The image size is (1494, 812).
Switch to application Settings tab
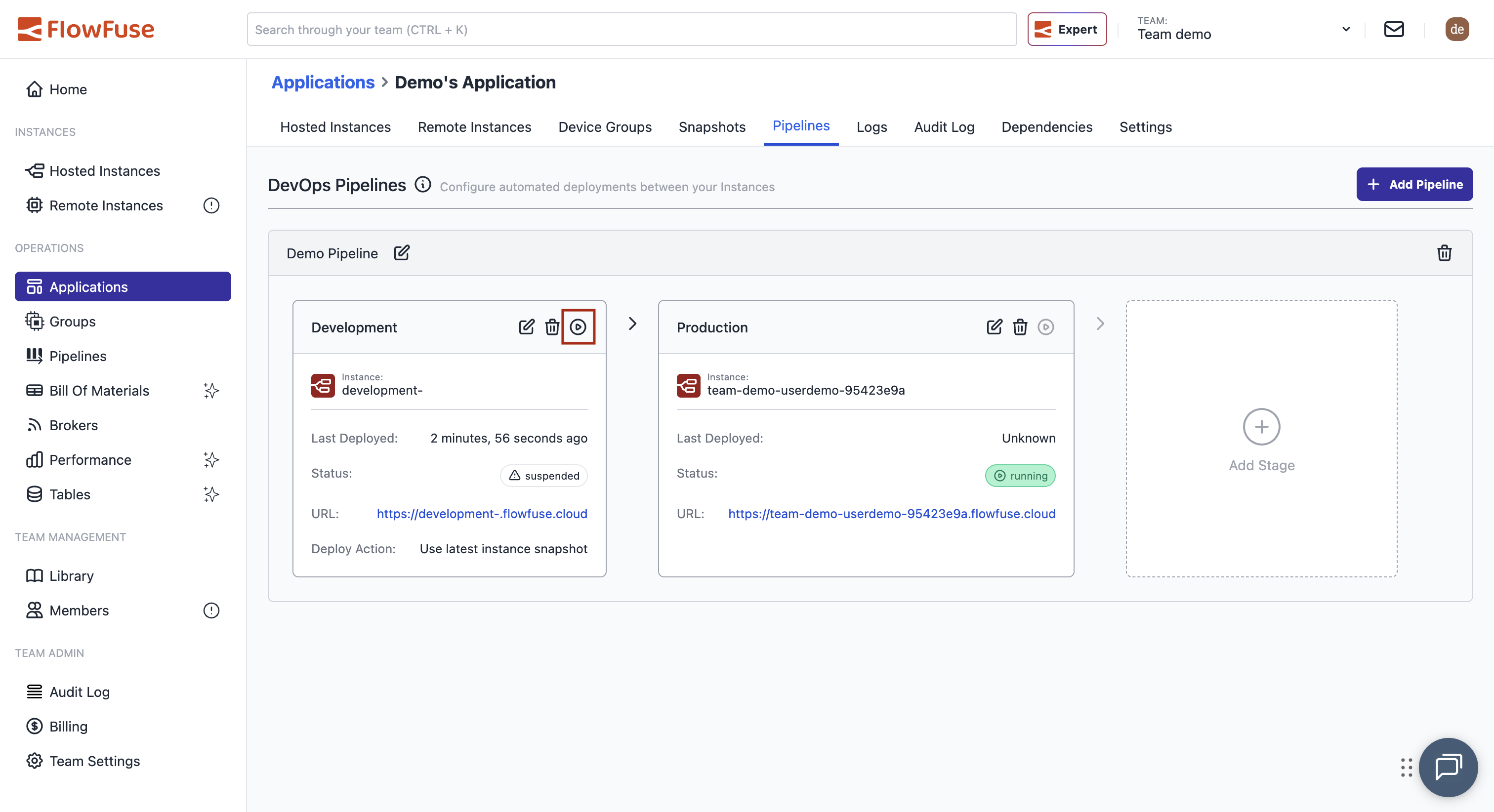(1145, 127)
